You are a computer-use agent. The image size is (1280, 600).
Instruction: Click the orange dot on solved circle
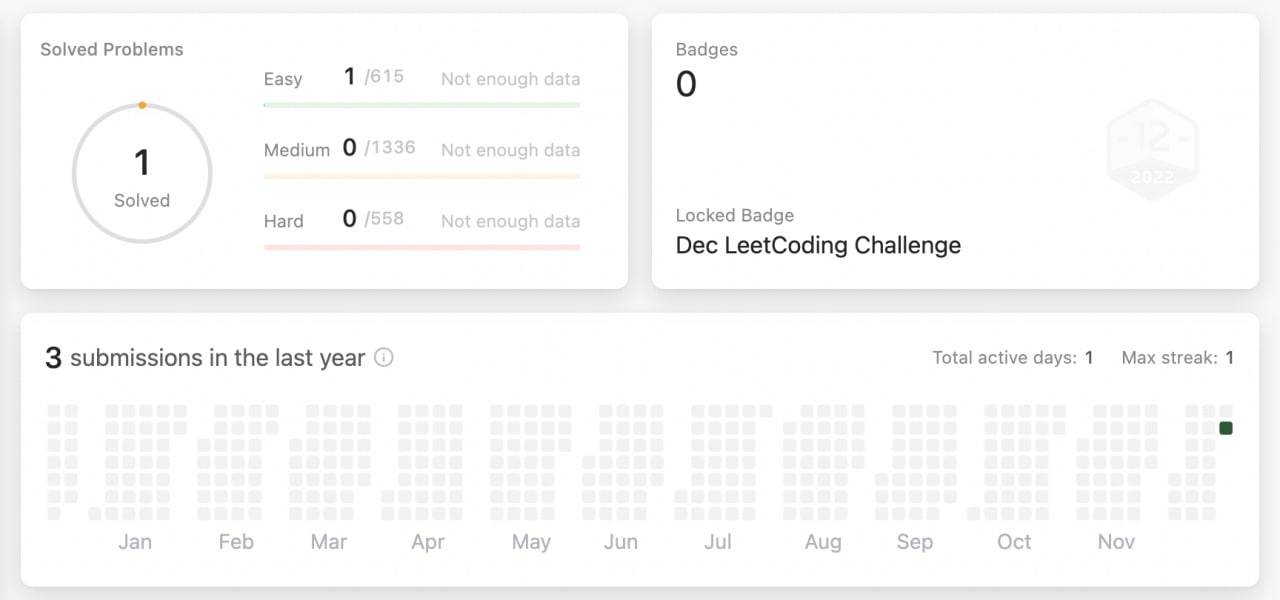142,105
